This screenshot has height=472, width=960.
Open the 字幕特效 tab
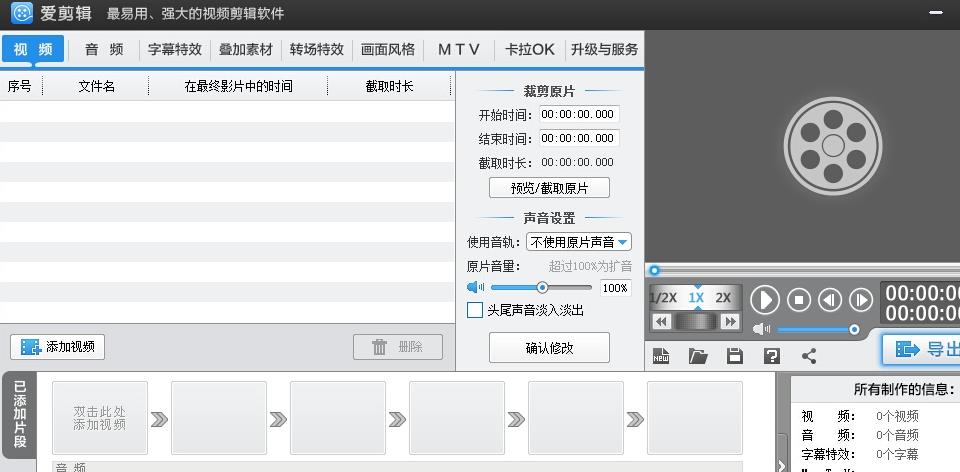click(x=175, y=50)
